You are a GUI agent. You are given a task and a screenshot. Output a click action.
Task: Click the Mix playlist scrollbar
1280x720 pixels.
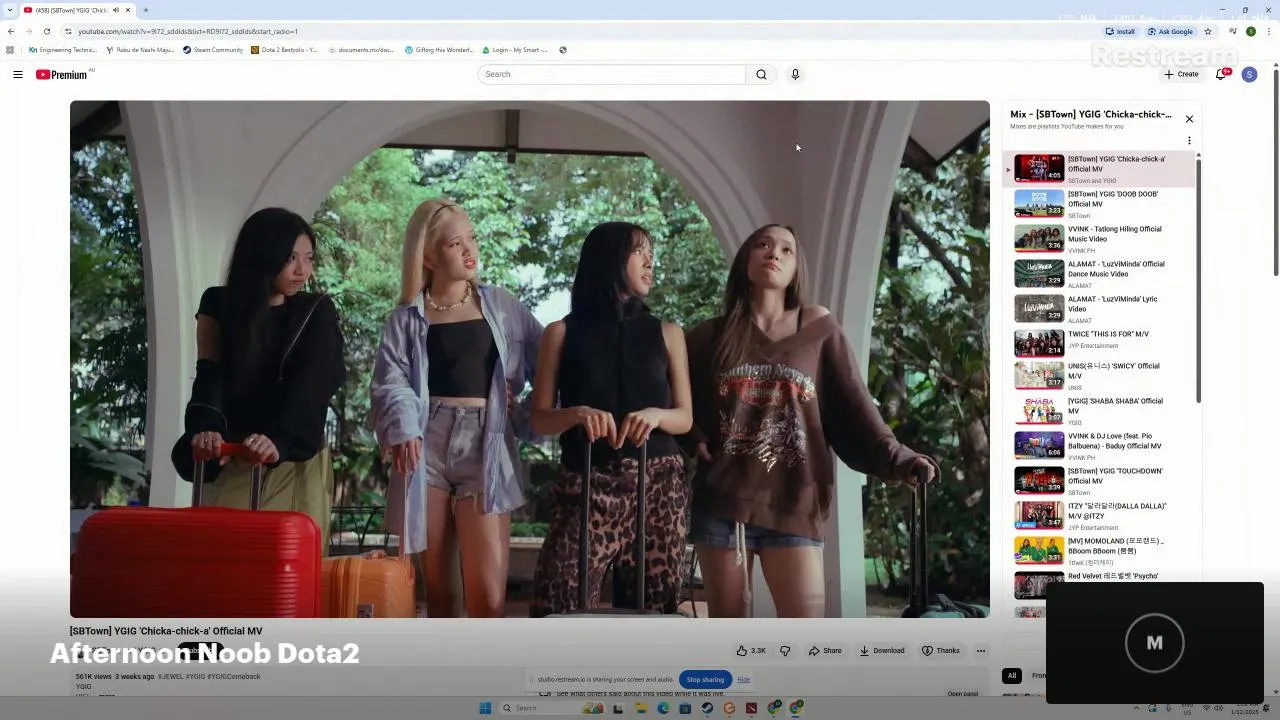pyautogui.click(x=1198, y=280)
